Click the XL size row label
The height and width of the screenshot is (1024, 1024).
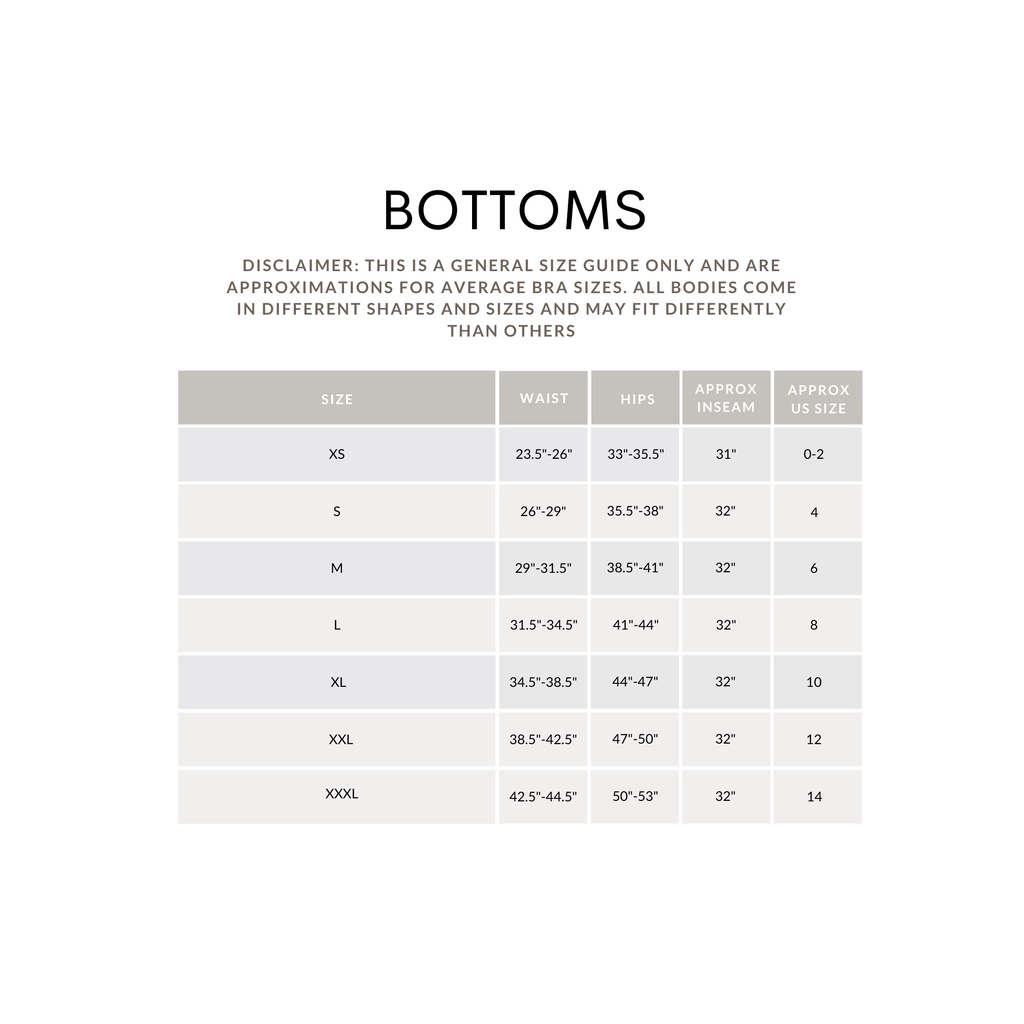pyautogui.click(x=337, y=682)
